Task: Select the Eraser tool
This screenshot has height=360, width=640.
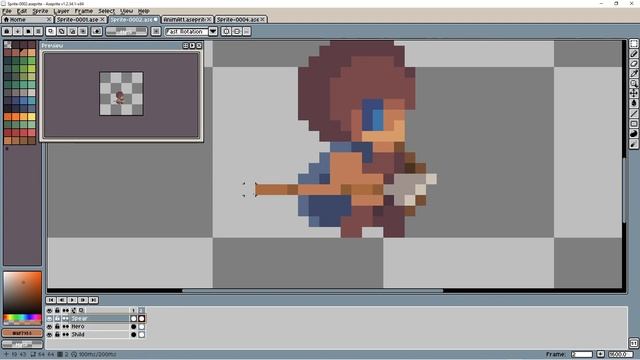Action: tap(633, 64)
